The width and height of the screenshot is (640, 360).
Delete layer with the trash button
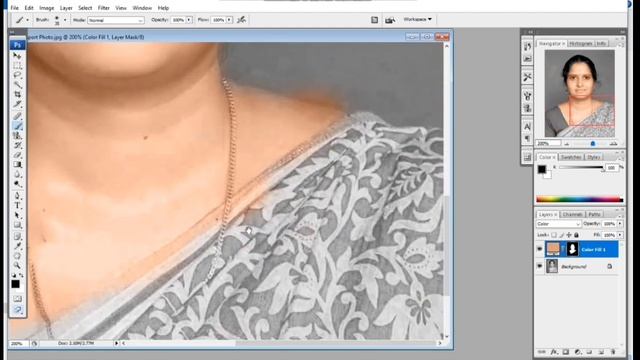(x=613, y=352)
